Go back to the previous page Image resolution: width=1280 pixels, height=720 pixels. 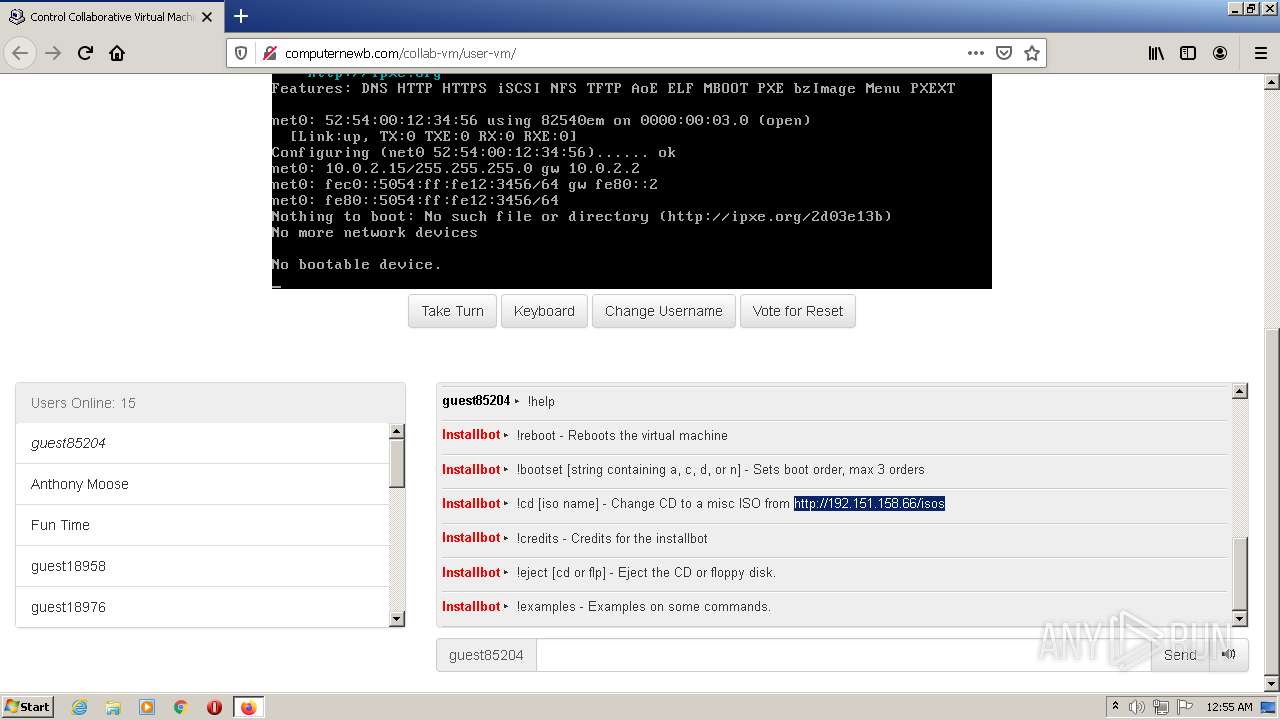pyautogui.click(x=21, y=53)
